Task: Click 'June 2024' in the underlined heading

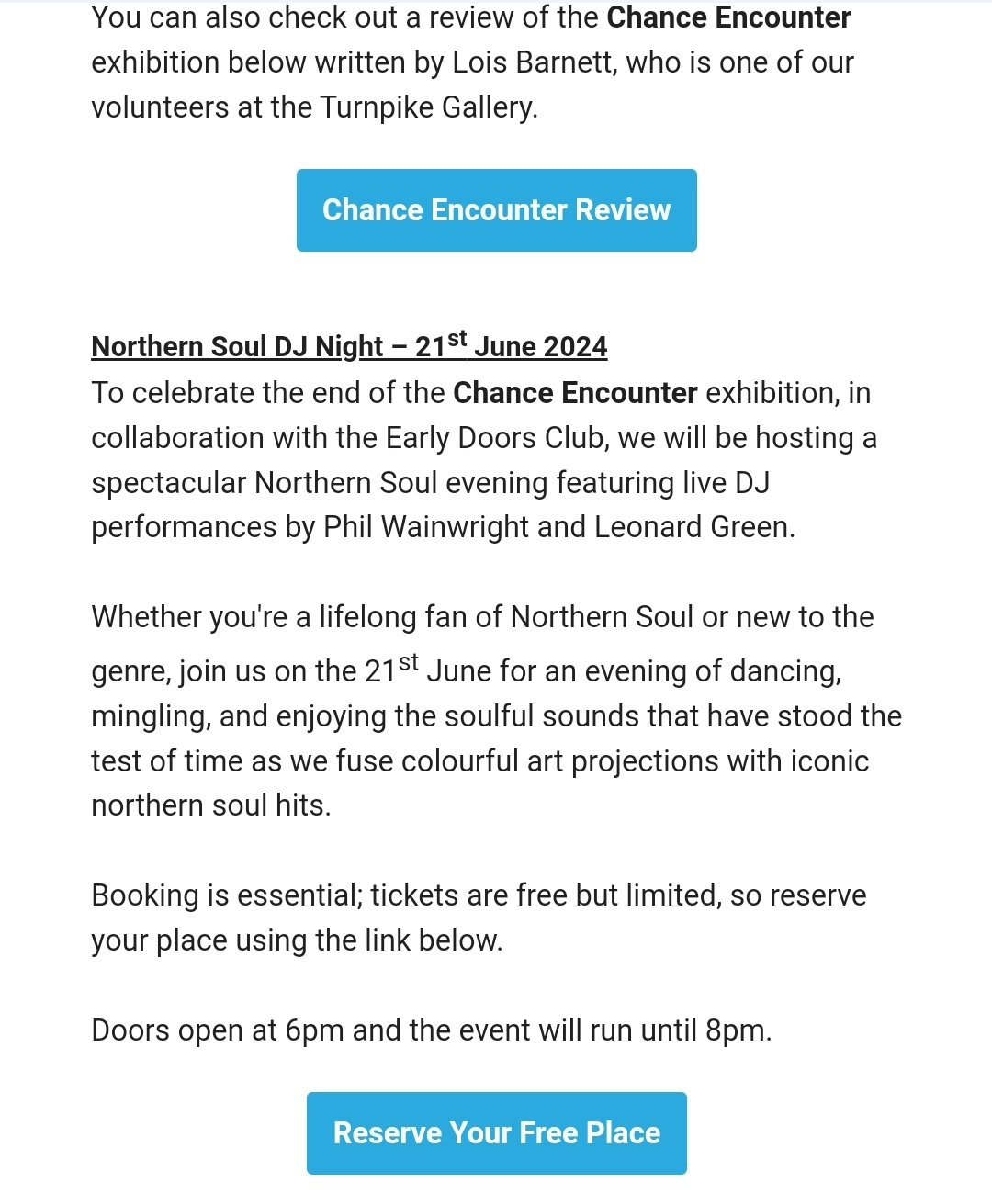Action: pos(541,346)
